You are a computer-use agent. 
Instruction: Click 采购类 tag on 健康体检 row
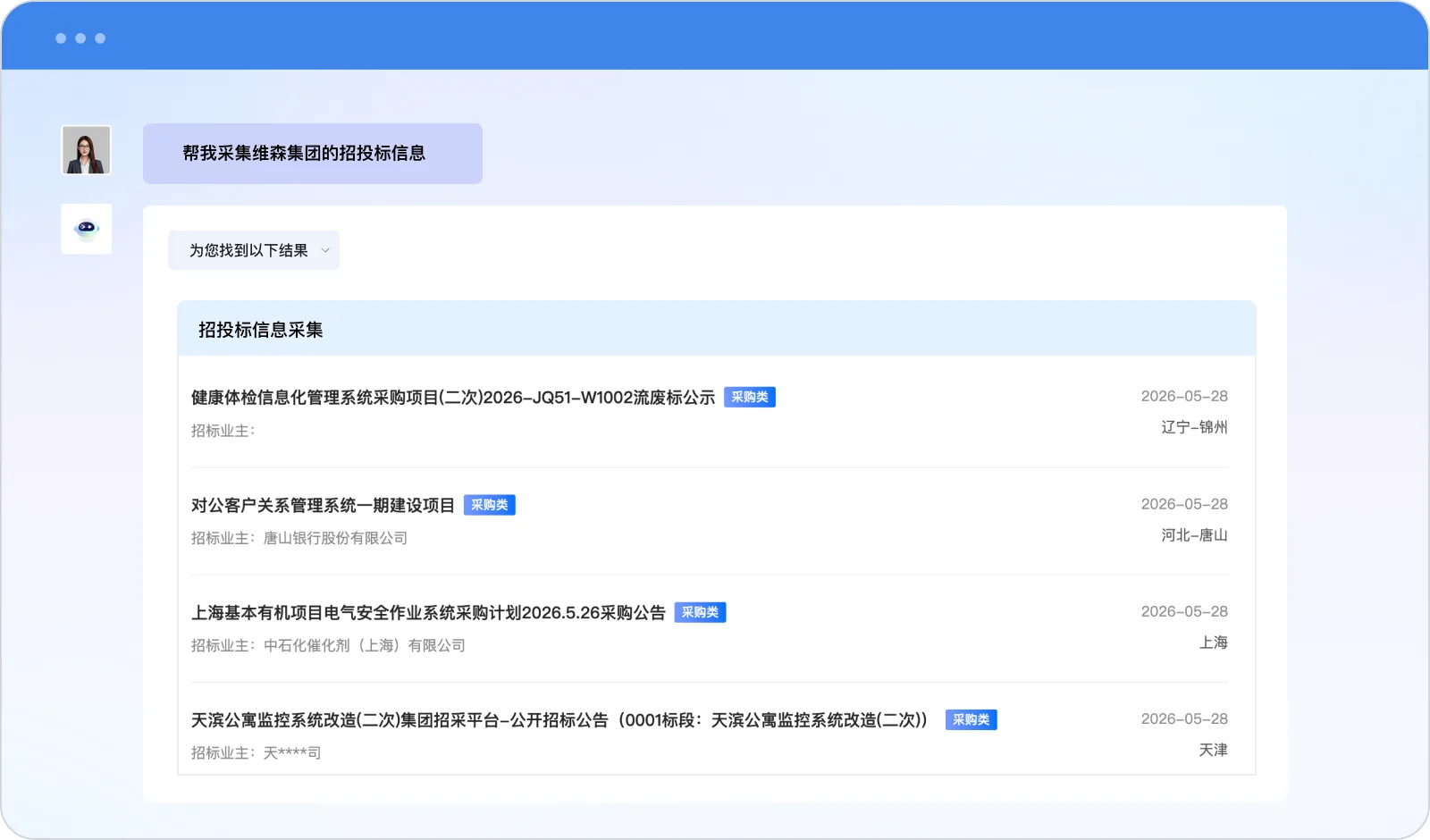pyautogui.click(x=750, y=398)
